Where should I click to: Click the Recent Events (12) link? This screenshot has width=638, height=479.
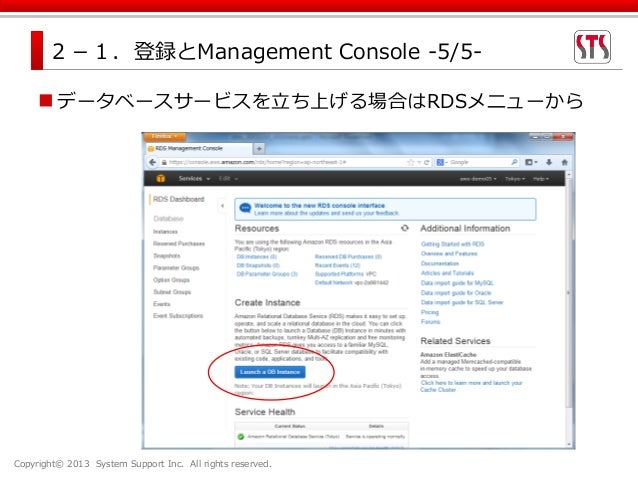point(337,265)
